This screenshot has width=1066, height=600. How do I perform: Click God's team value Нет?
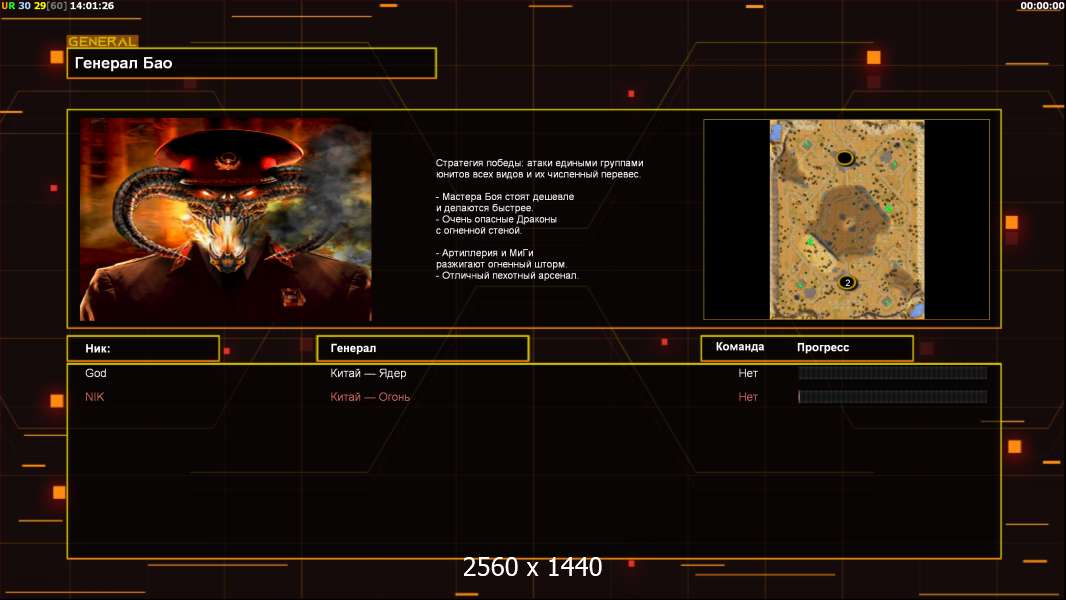coord(748,373)
